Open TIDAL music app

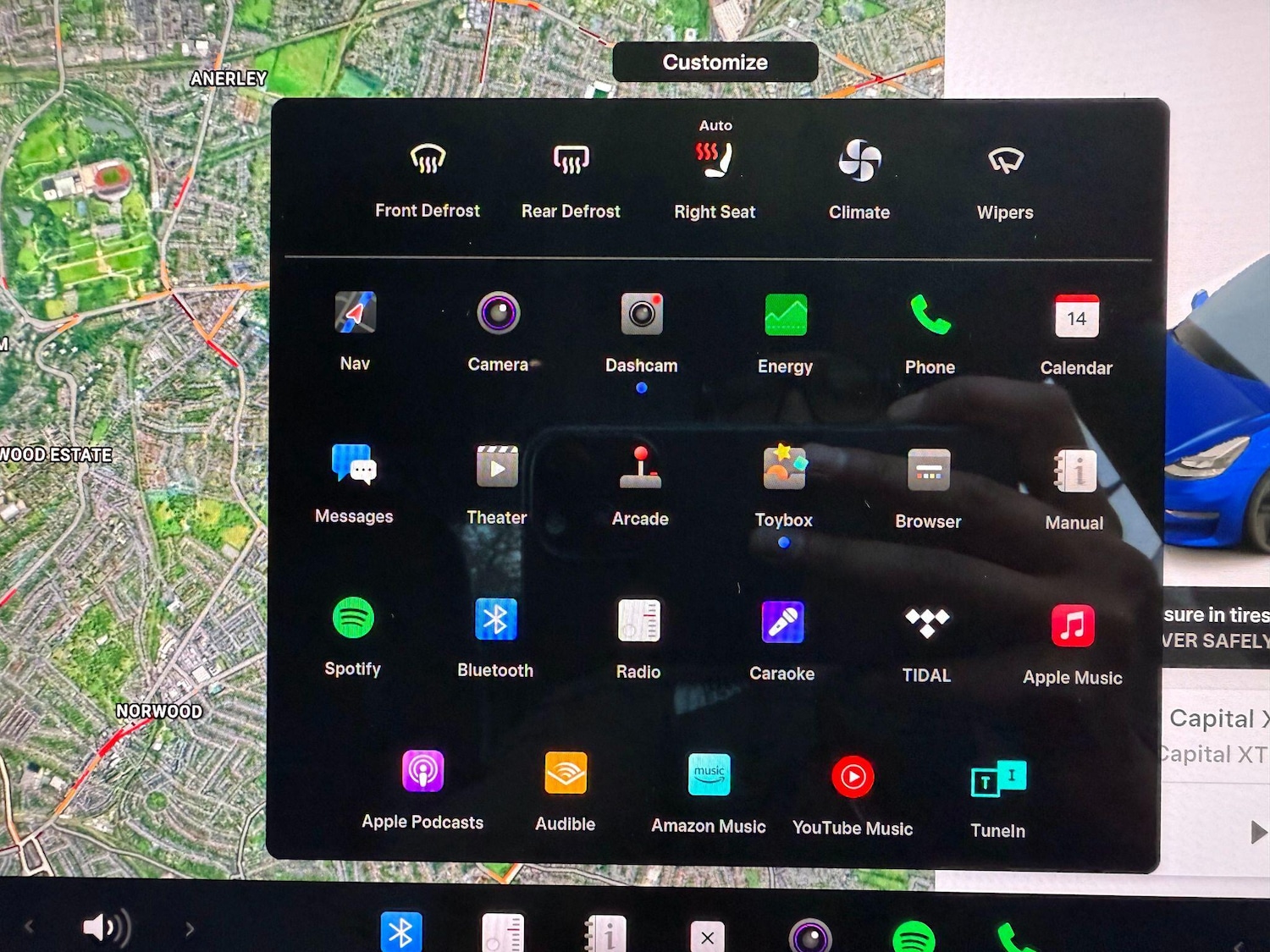coord(927,624)
